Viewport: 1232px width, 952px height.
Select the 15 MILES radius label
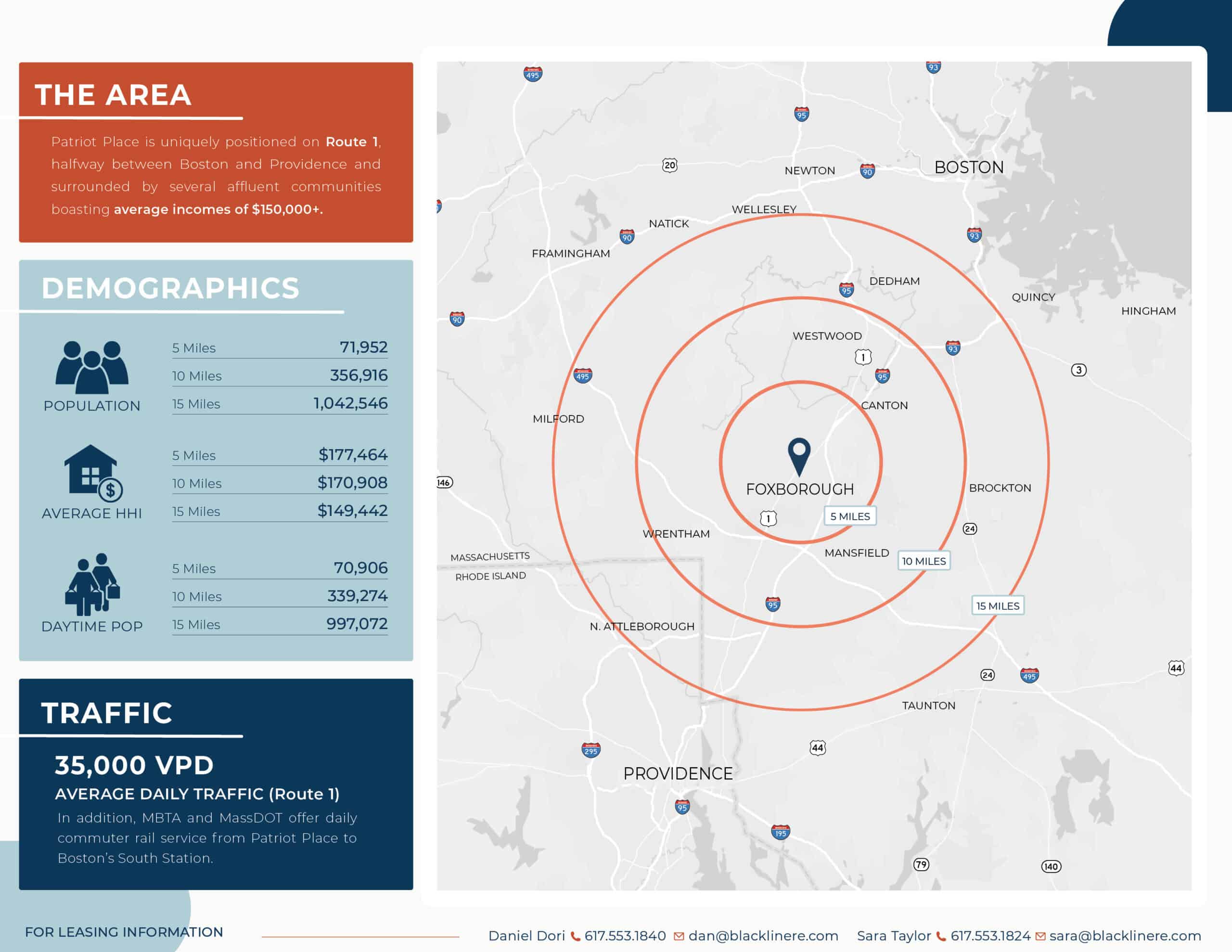click(997, 605)
